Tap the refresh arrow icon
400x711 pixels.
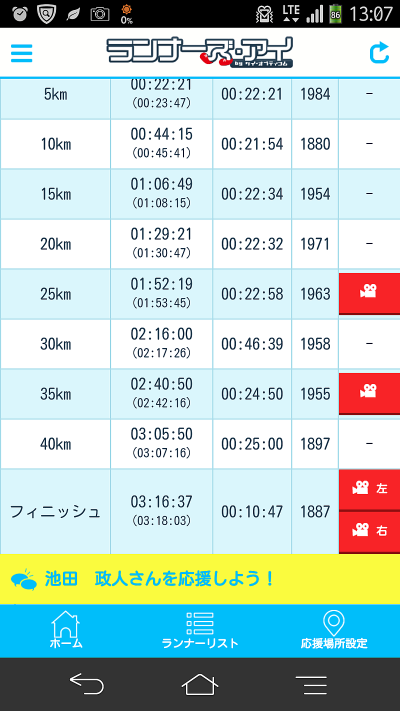[379, 53]
